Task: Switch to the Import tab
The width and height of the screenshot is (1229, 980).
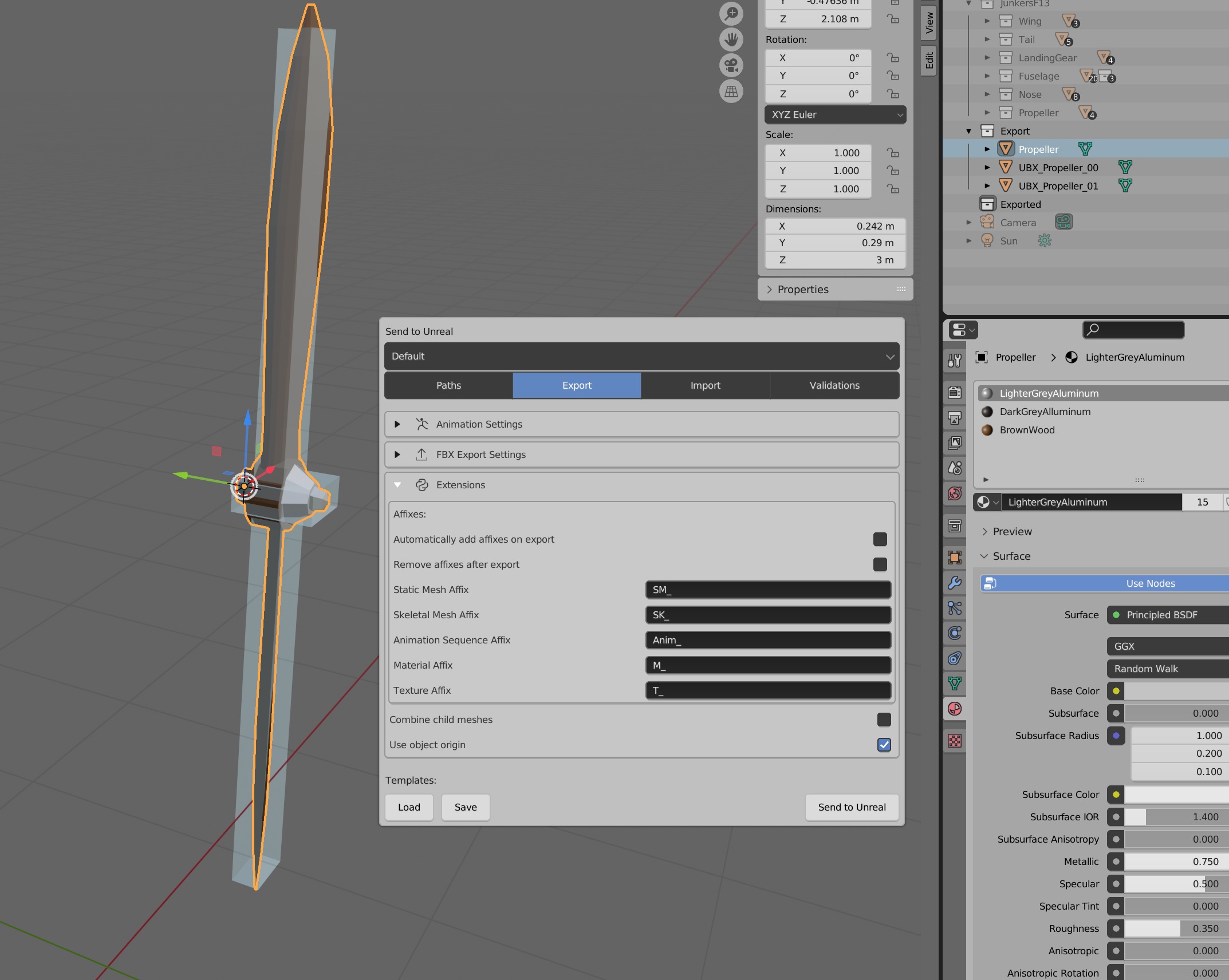Action: tap(705, 385)
